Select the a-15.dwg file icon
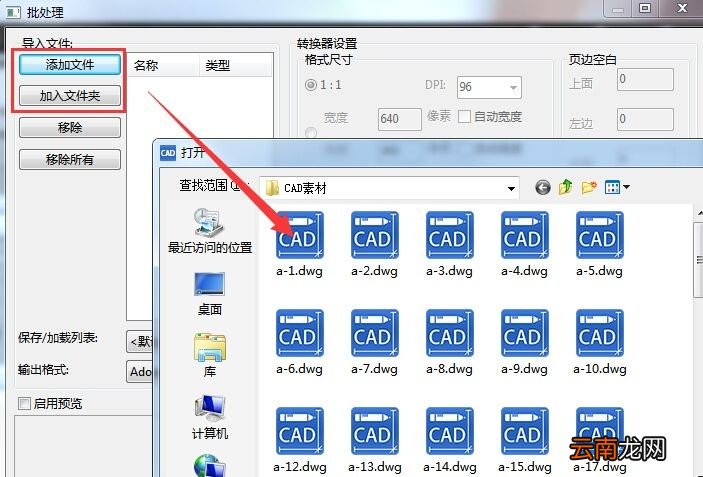This screenshot has width=703, height=477. [525, 431]
